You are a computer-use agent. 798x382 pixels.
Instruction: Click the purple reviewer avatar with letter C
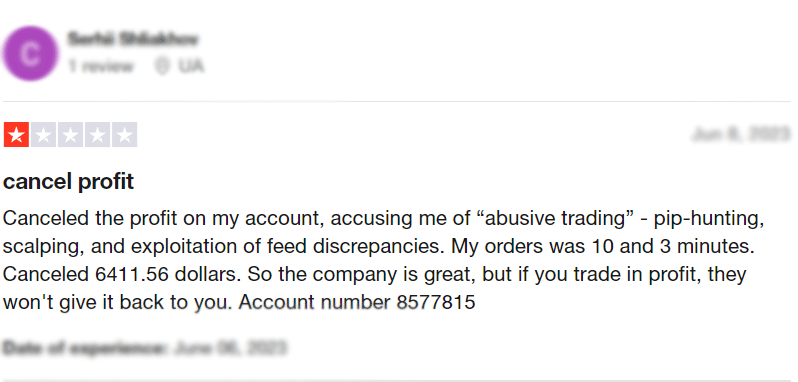click(30, 53)
